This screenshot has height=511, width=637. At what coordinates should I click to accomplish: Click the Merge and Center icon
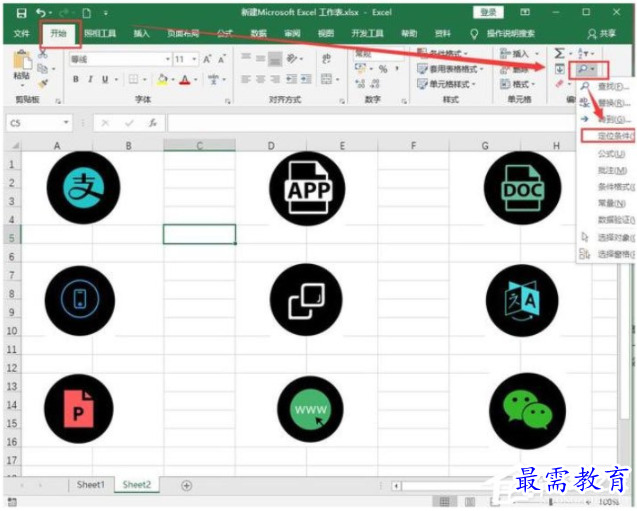click(327, 79)
